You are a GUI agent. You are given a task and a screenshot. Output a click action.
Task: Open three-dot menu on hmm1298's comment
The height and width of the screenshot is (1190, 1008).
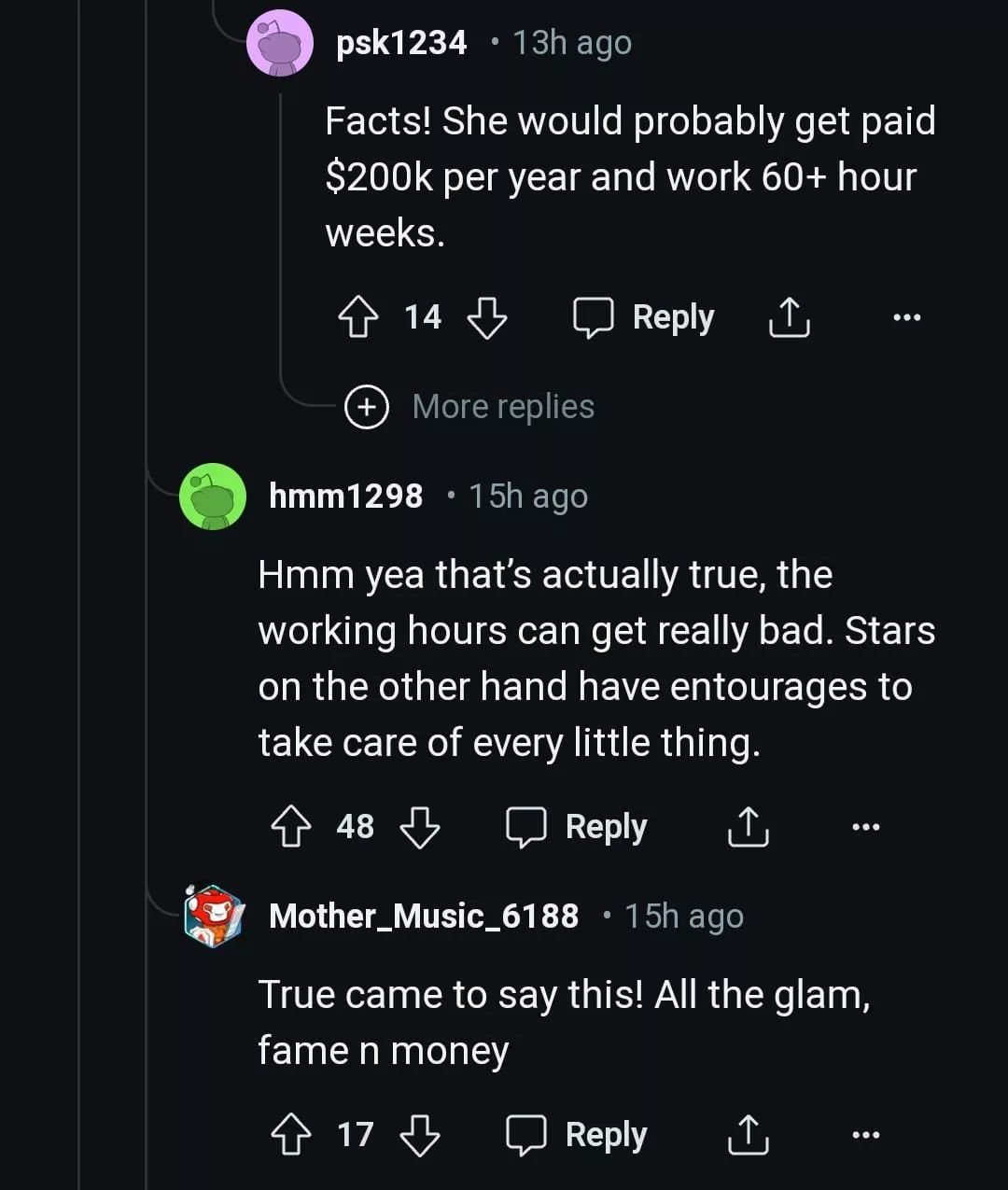(x=865, y=827)
